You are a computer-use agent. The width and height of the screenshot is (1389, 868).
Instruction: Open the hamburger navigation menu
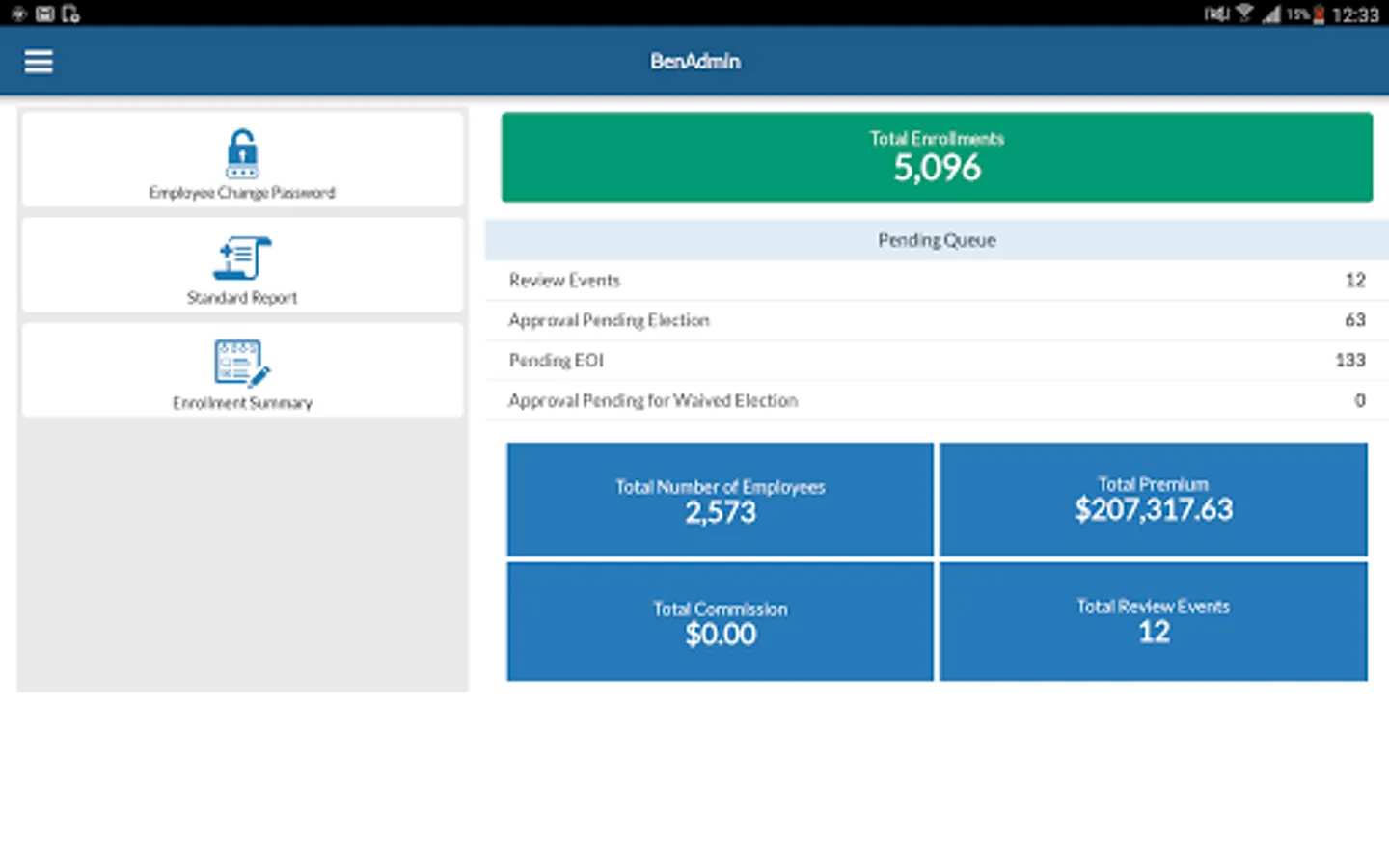coord(39,62)
